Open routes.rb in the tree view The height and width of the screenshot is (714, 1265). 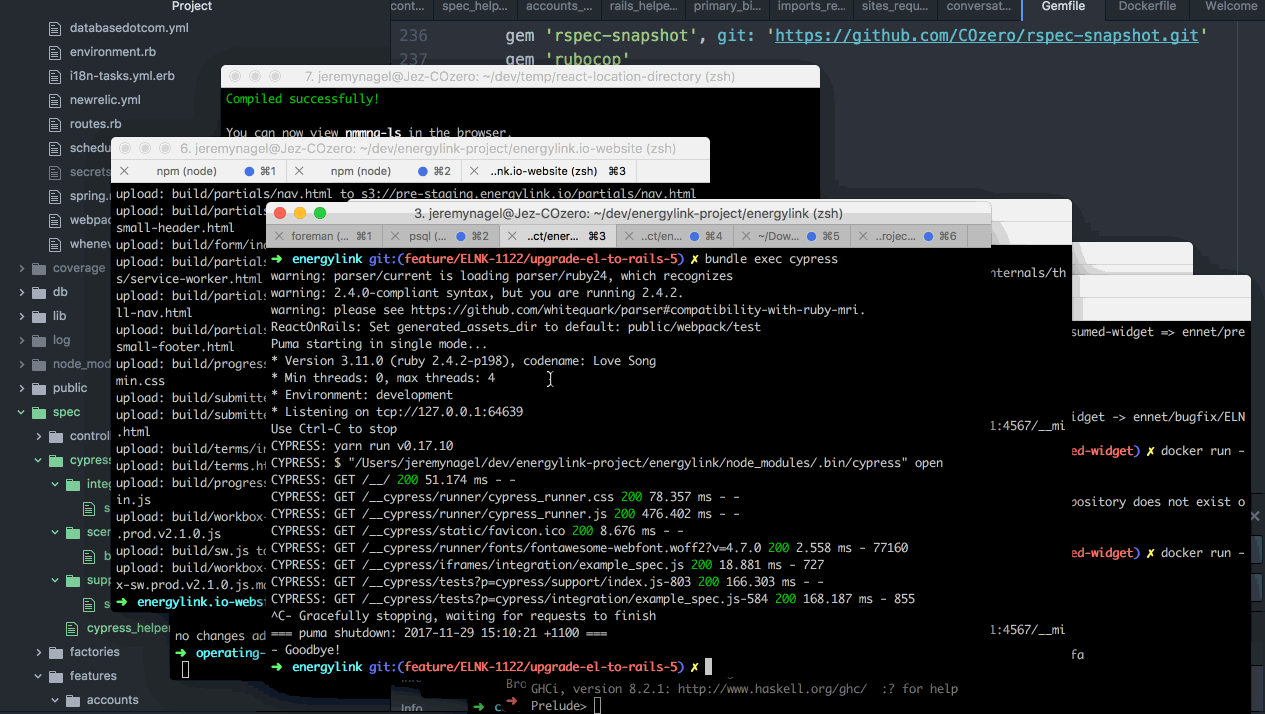tap(95, 124)
